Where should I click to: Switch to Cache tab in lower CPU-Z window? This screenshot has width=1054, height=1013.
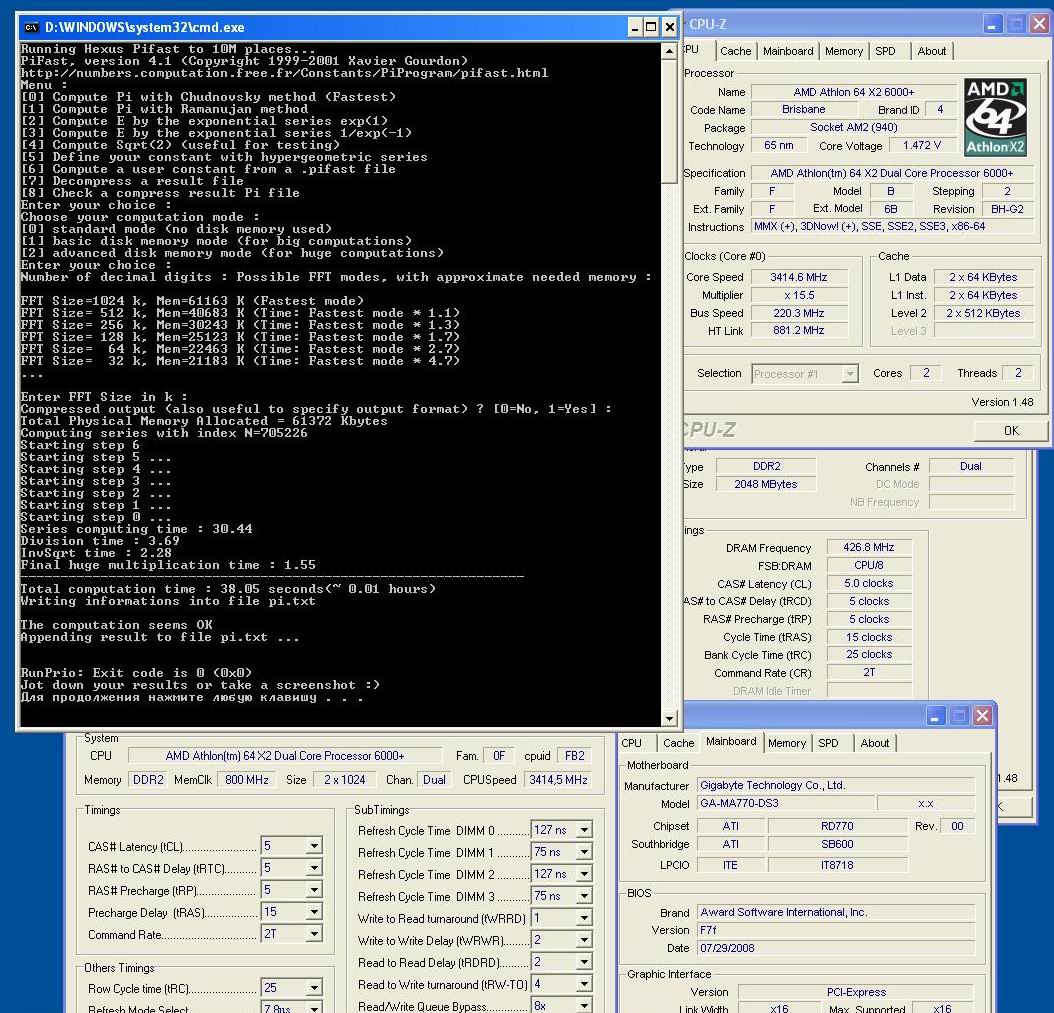678,743
